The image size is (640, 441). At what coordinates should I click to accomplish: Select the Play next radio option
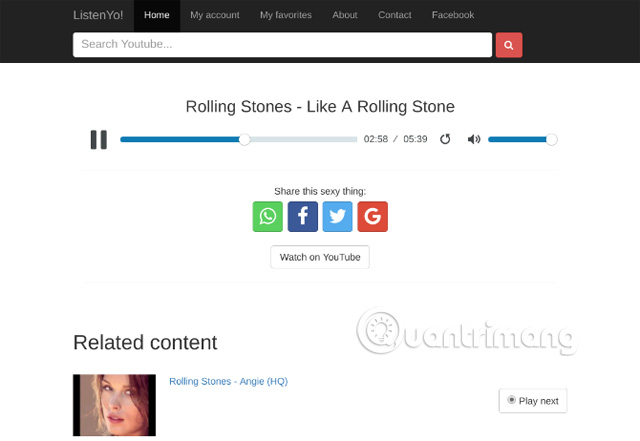pyautogui.click(x=511, y=400)
